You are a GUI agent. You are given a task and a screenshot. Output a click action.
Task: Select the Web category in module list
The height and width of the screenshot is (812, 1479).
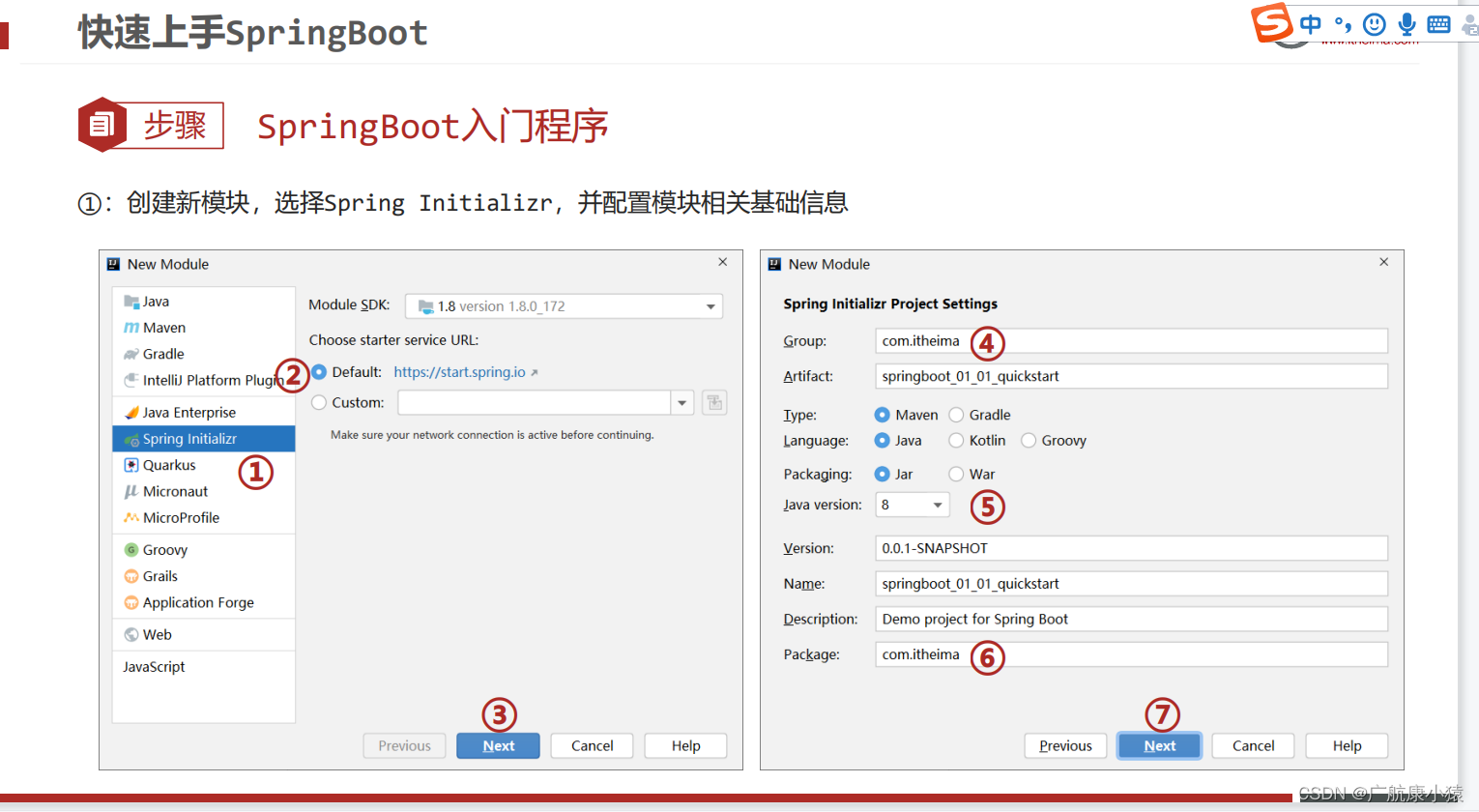coord(147,634)
